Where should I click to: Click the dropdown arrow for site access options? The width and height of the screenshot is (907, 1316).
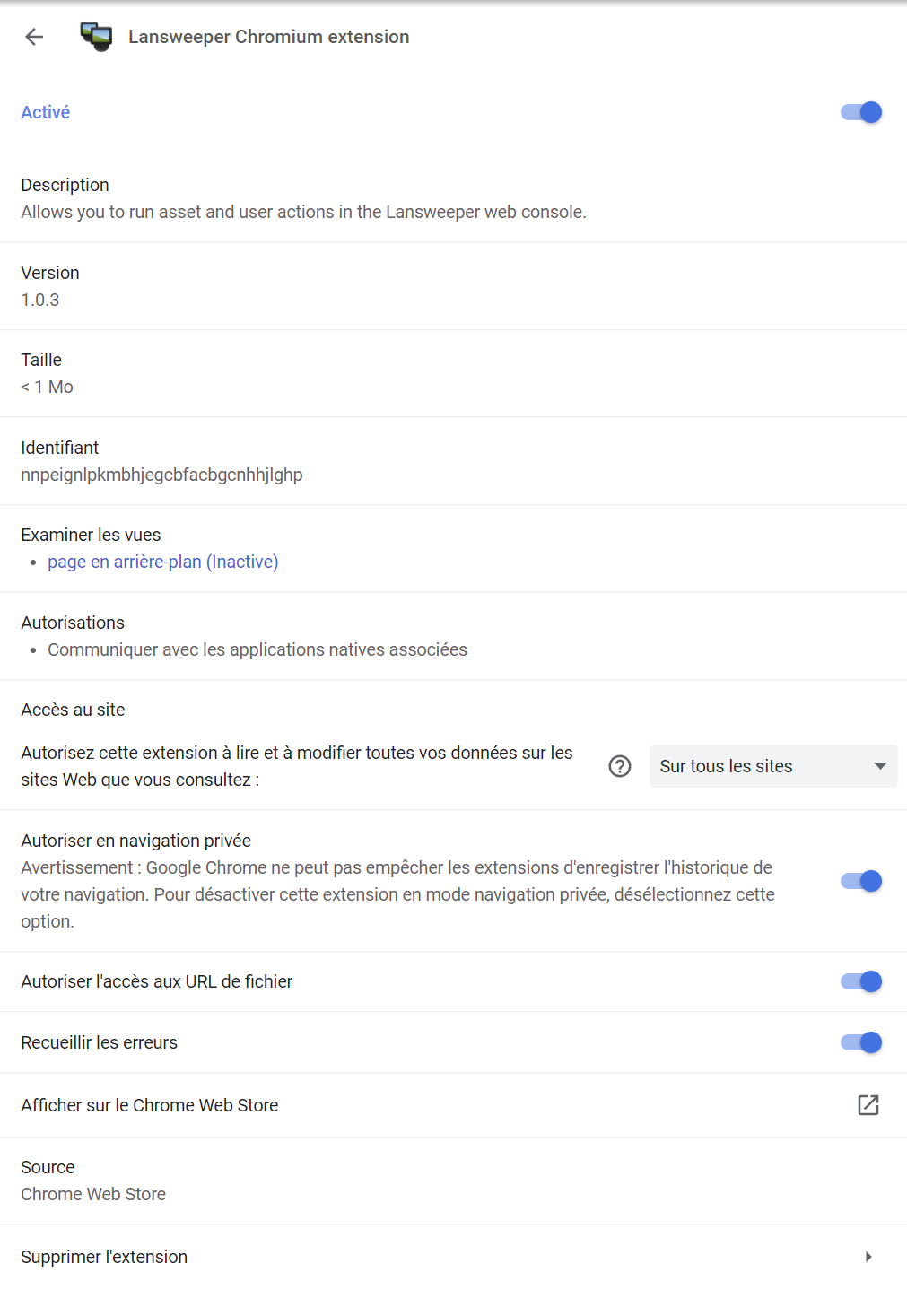[x=879, y=766]
